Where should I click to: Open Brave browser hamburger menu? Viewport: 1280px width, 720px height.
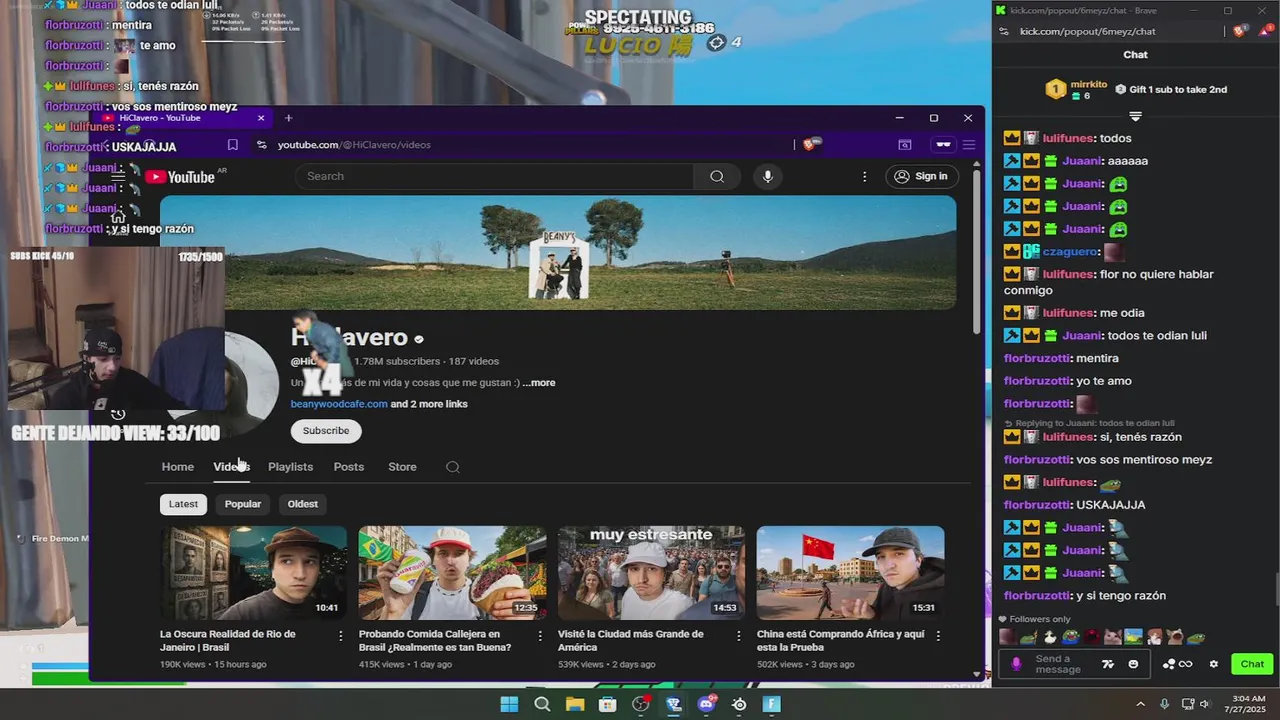(968, 145)
